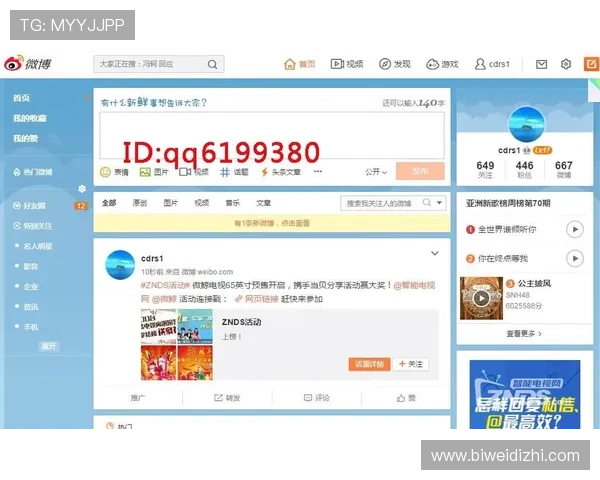600x480 pixels.
Task: Select the 视频 feed tab
Action: pos(202,203)
